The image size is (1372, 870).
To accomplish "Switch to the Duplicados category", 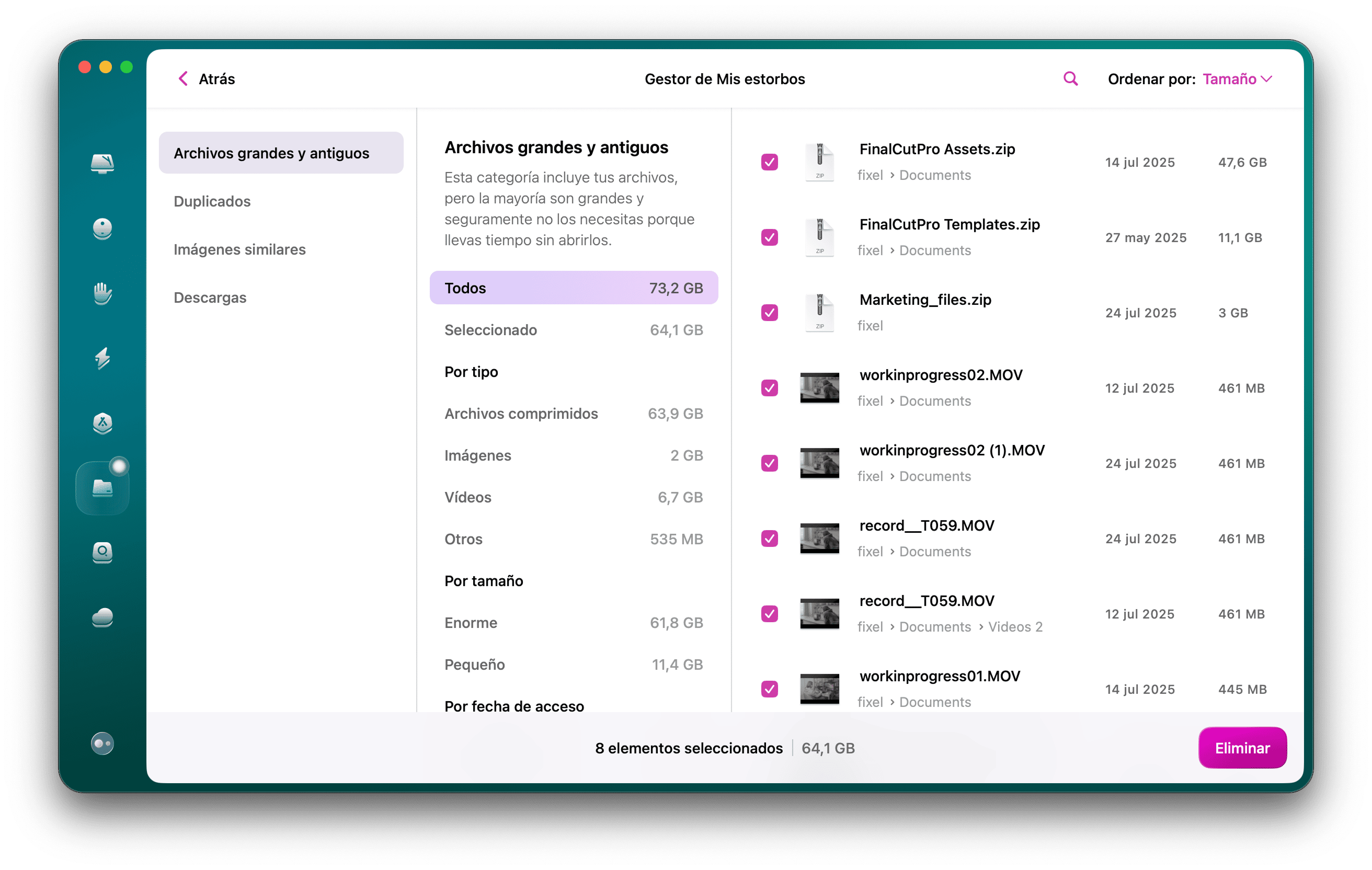I will click(x=212, y=201).
